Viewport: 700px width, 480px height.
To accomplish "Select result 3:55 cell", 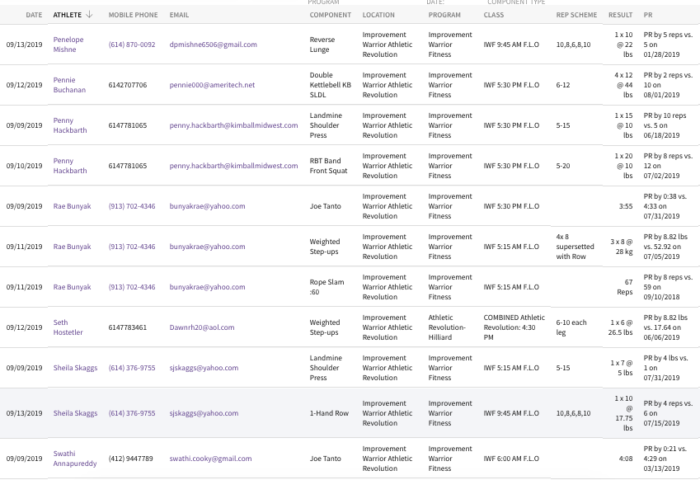I will click(626, 206).
